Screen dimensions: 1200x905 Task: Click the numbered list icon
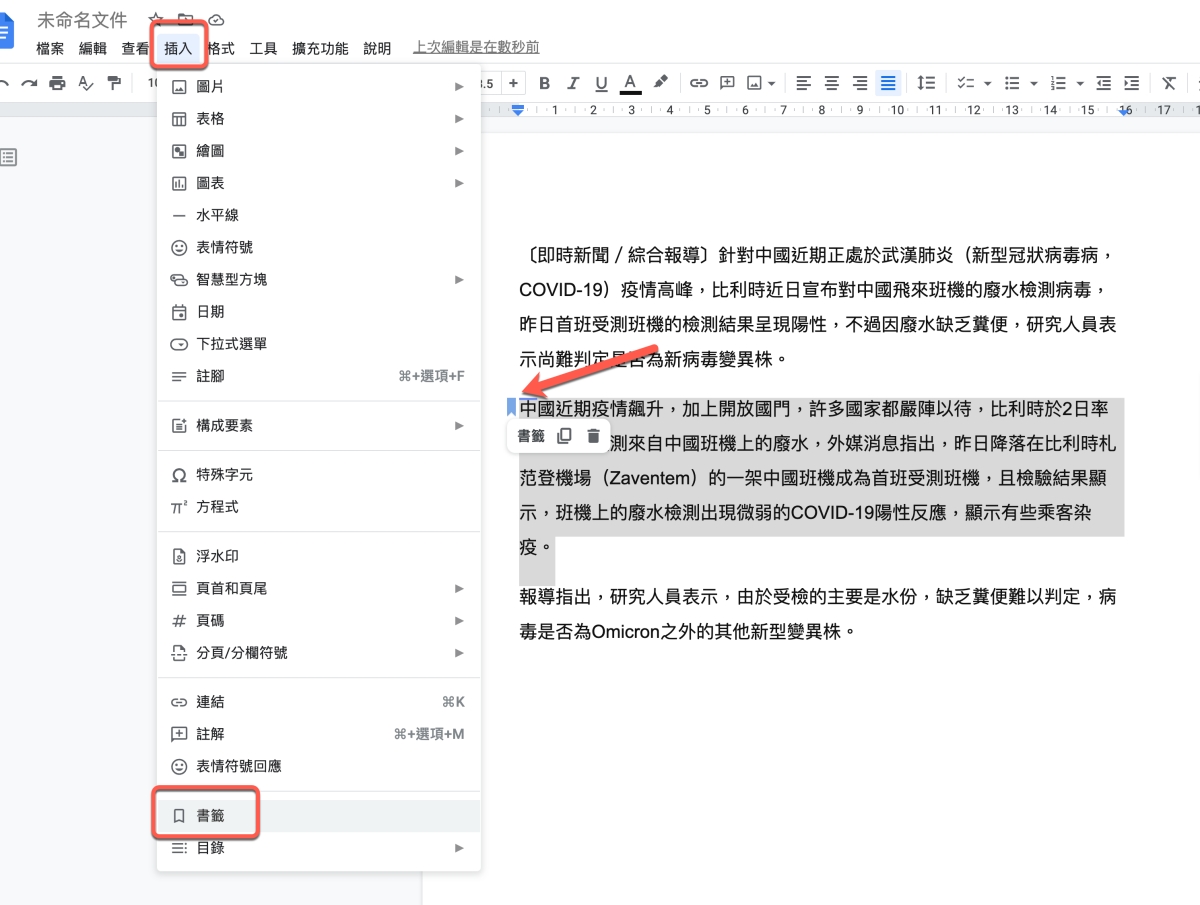(1059, 83)
